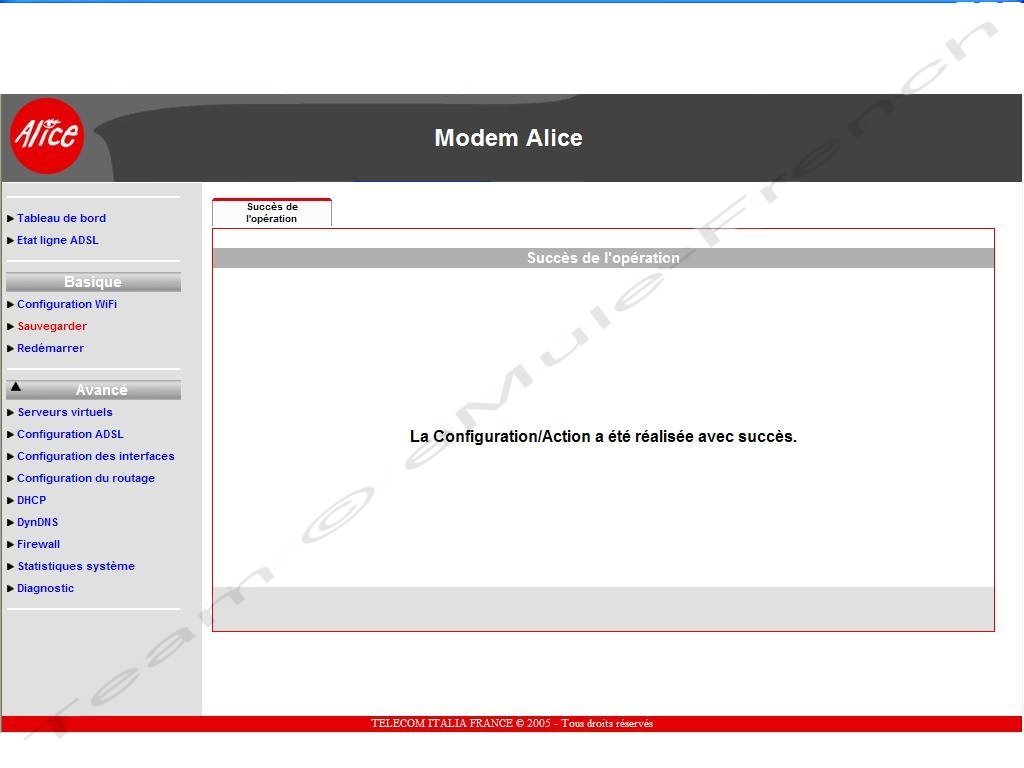
Task: Click Redémarrer to restart the modem
Action: [50, 349]
